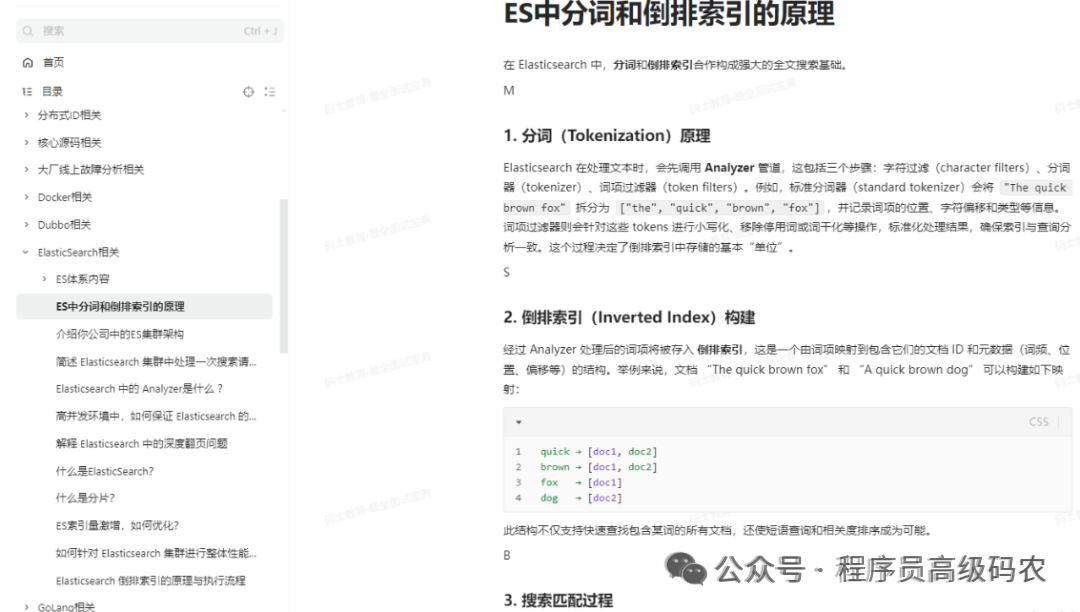Screen dimensions: 1080x612
Task: Open the article 什么是ElasticSearch?
Action: [x=106, y=471]
